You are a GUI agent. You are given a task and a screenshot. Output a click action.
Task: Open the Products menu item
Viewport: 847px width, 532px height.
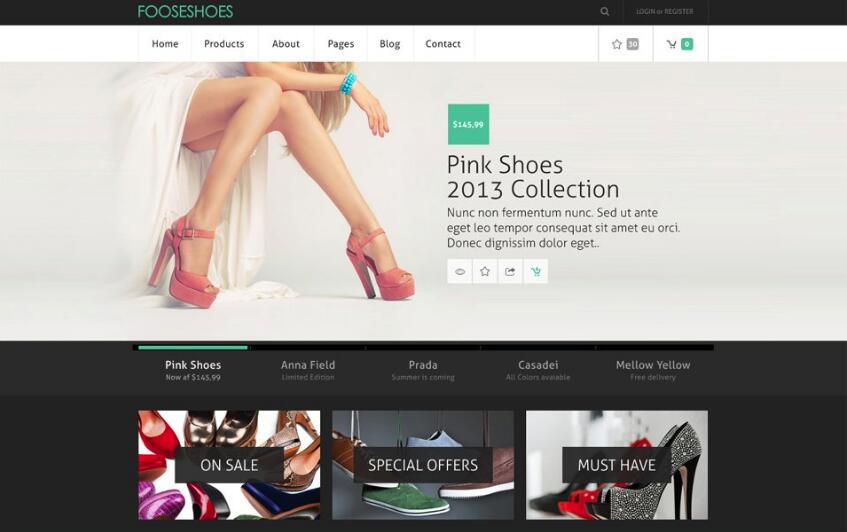point(224,44)
